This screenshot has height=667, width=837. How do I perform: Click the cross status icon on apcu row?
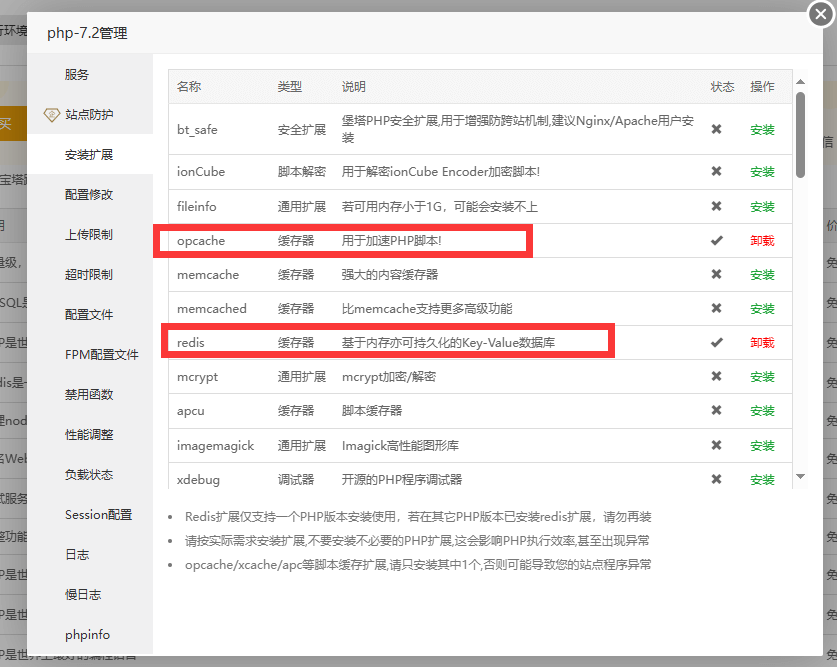717,411
